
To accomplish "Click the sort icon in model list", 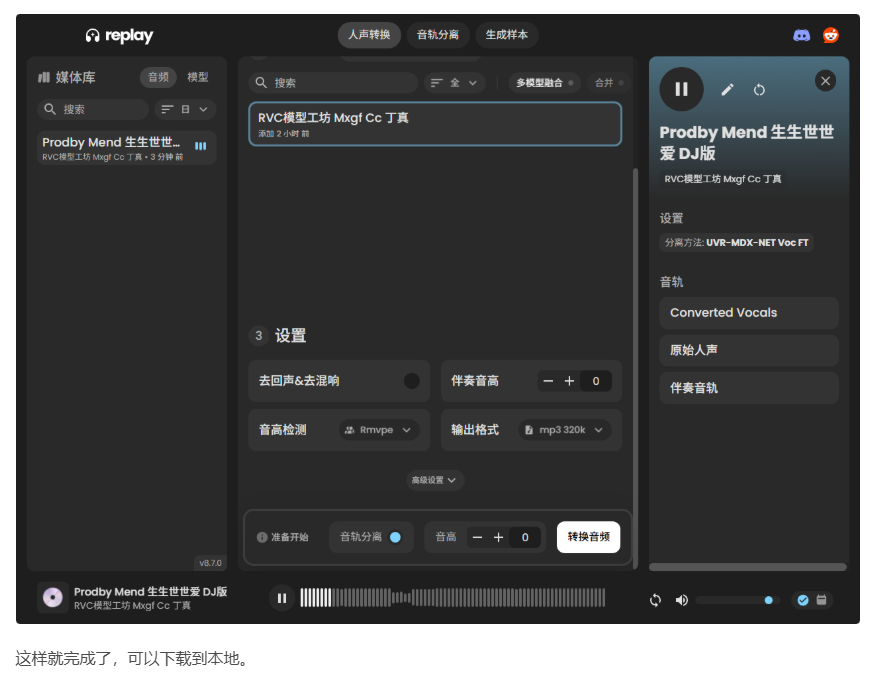I will pos(437,83).
